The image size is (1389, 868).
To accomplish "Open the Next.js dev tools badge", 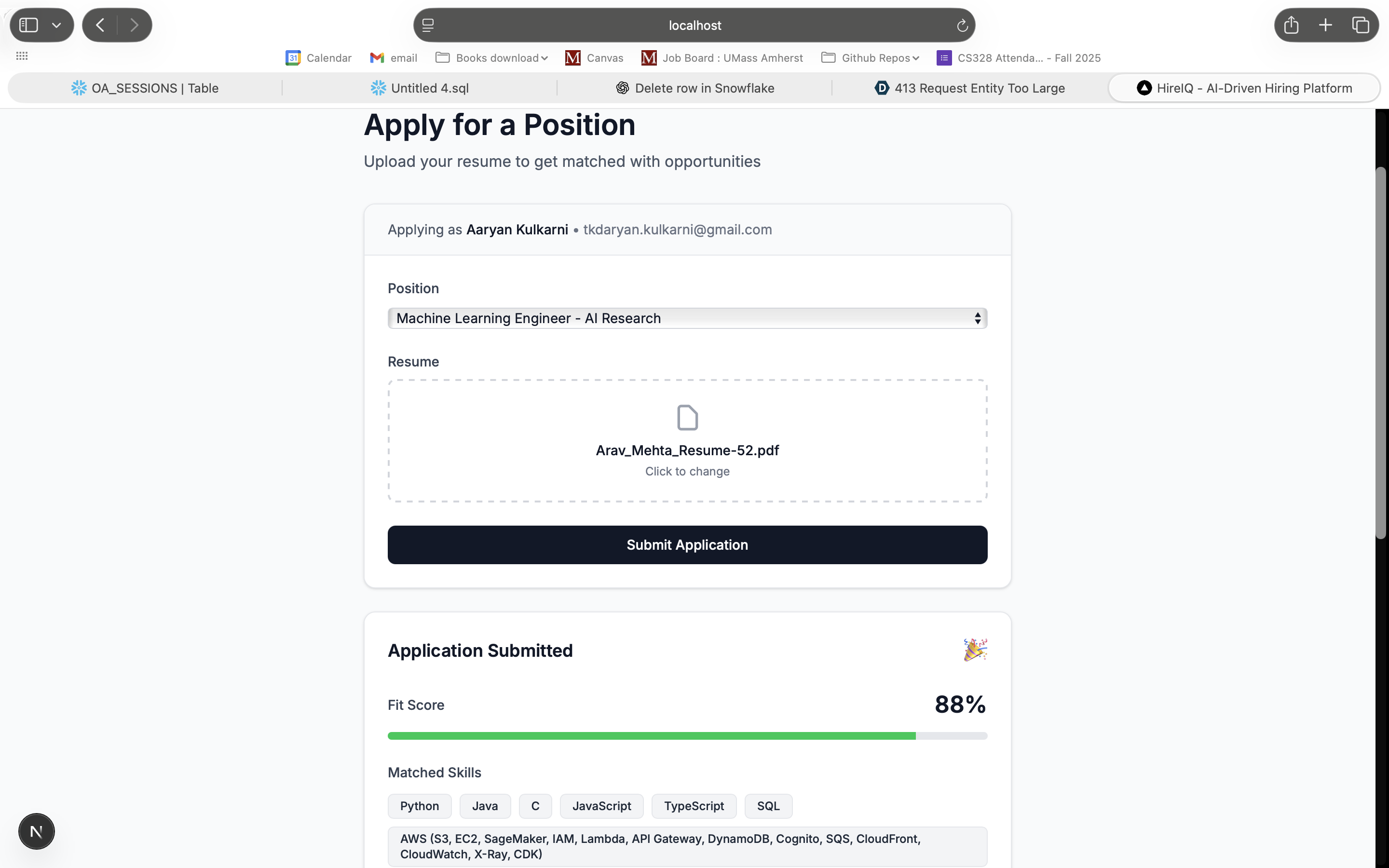I will [x=36, y=831].
